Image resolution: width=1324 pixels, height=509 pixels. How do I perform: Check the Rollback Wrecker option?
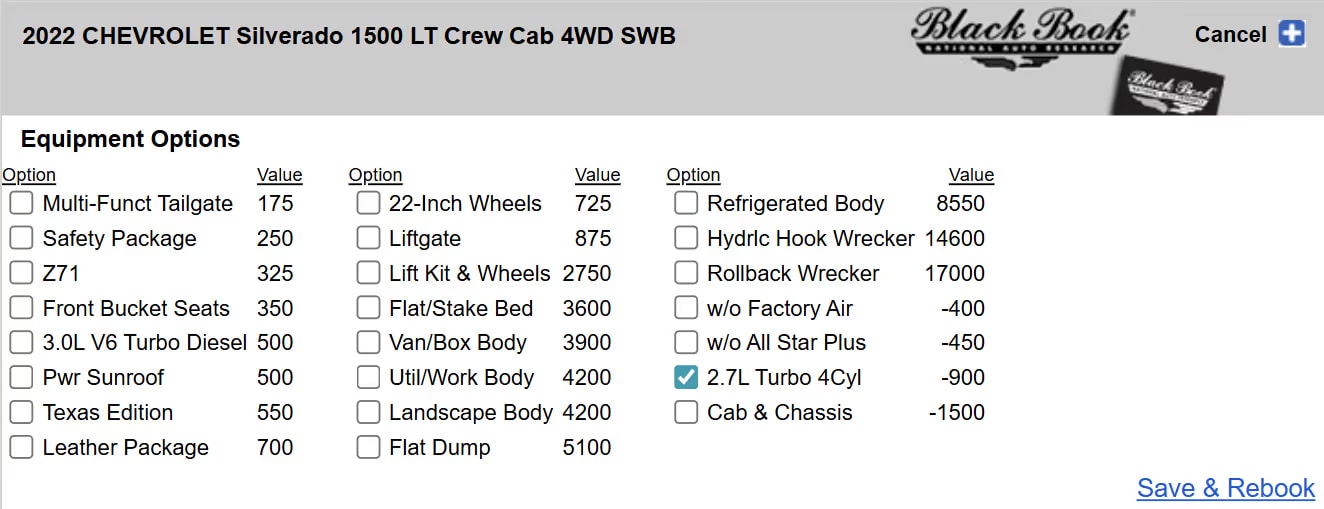(x=686, y=274)
